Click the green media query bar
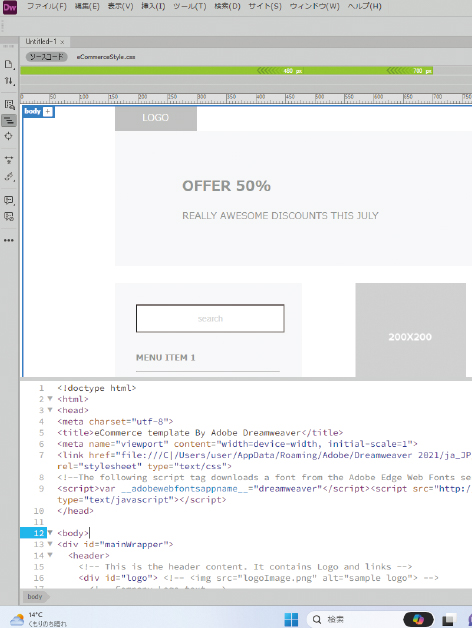 [x=226, y=70]
